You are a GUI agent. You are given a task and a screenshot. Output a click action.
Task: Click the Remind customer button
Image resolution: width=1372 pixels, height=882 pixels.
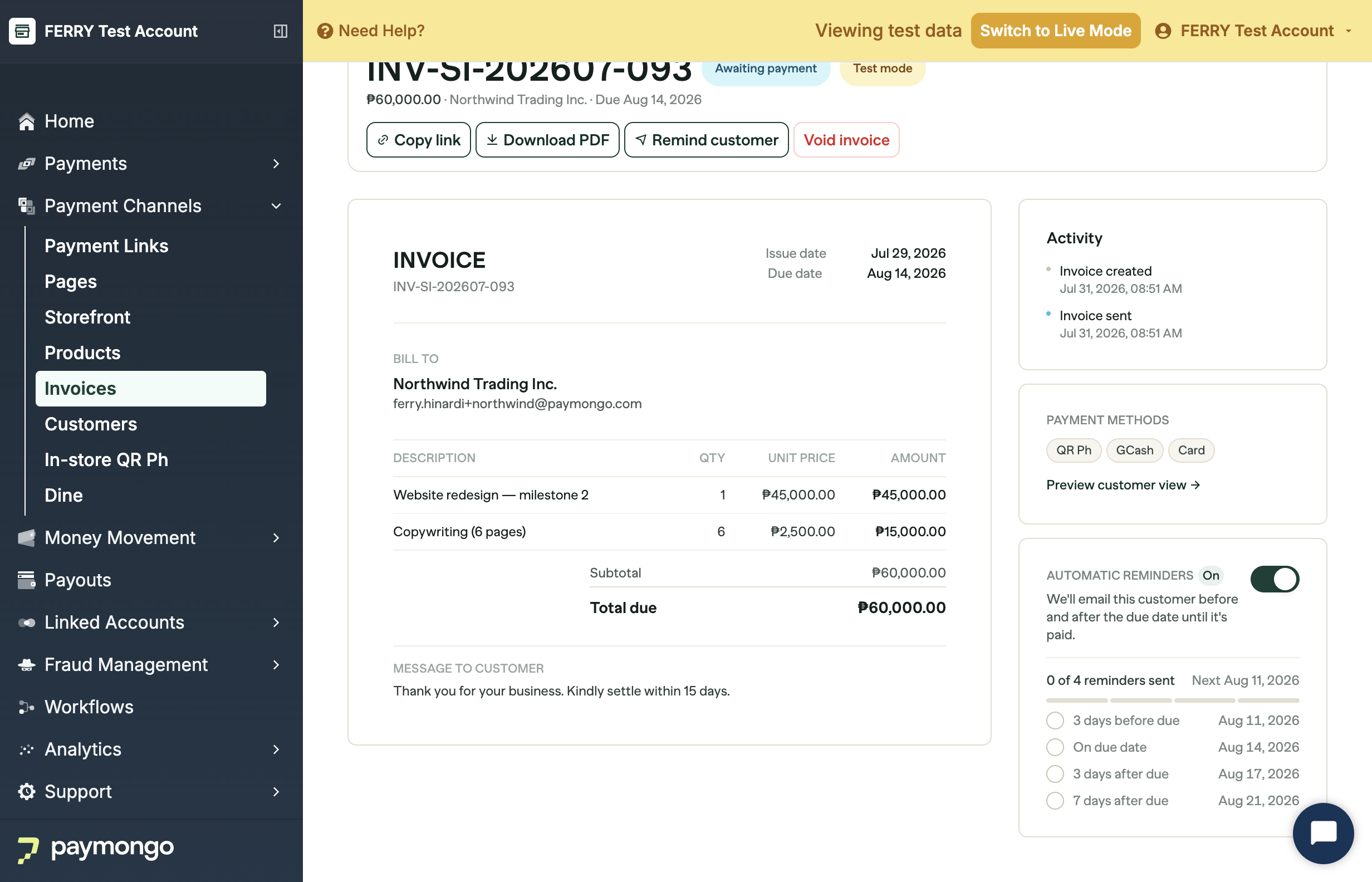(706, 140)
